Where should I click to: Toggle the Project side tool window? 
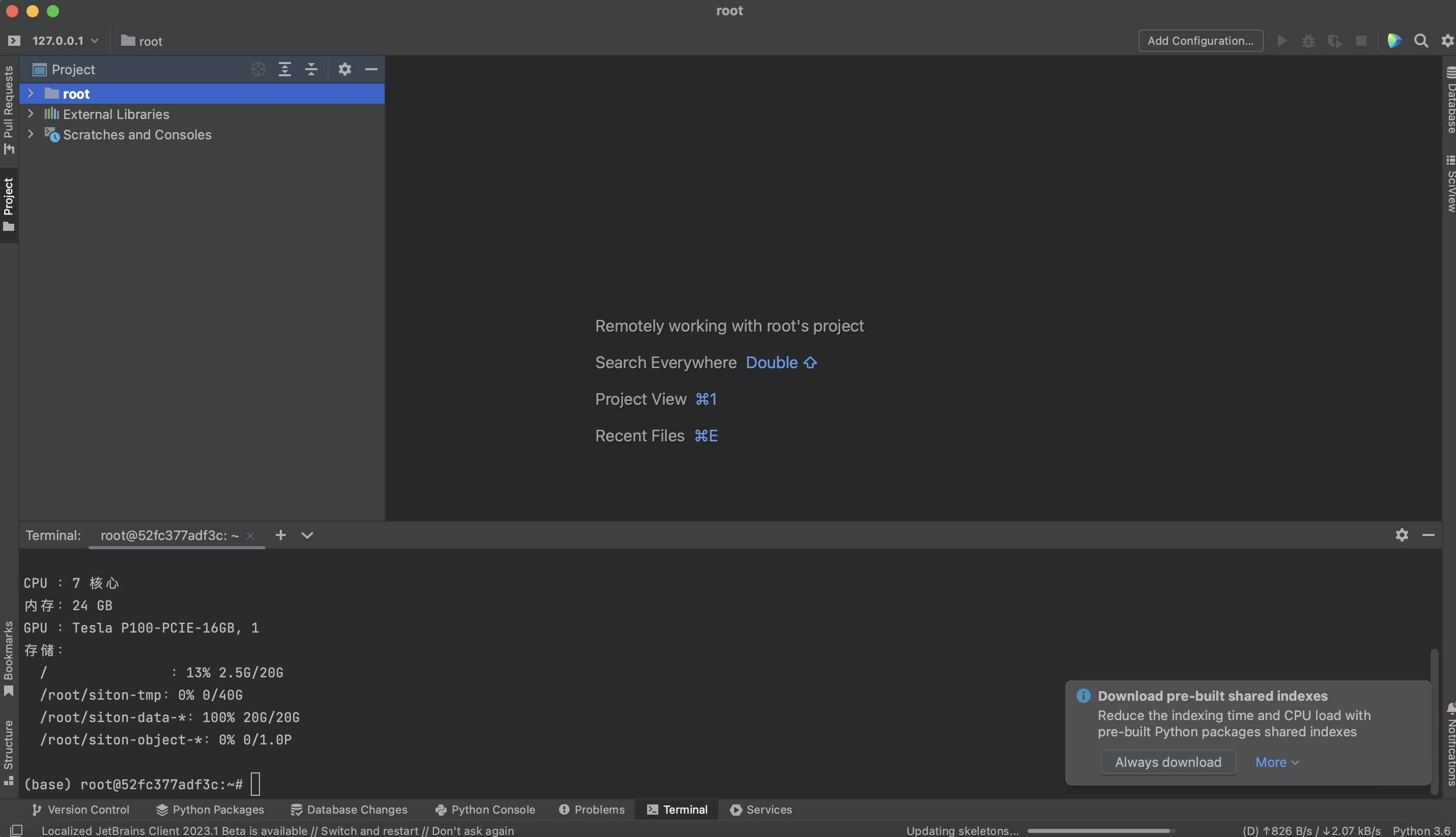point(9,204)
